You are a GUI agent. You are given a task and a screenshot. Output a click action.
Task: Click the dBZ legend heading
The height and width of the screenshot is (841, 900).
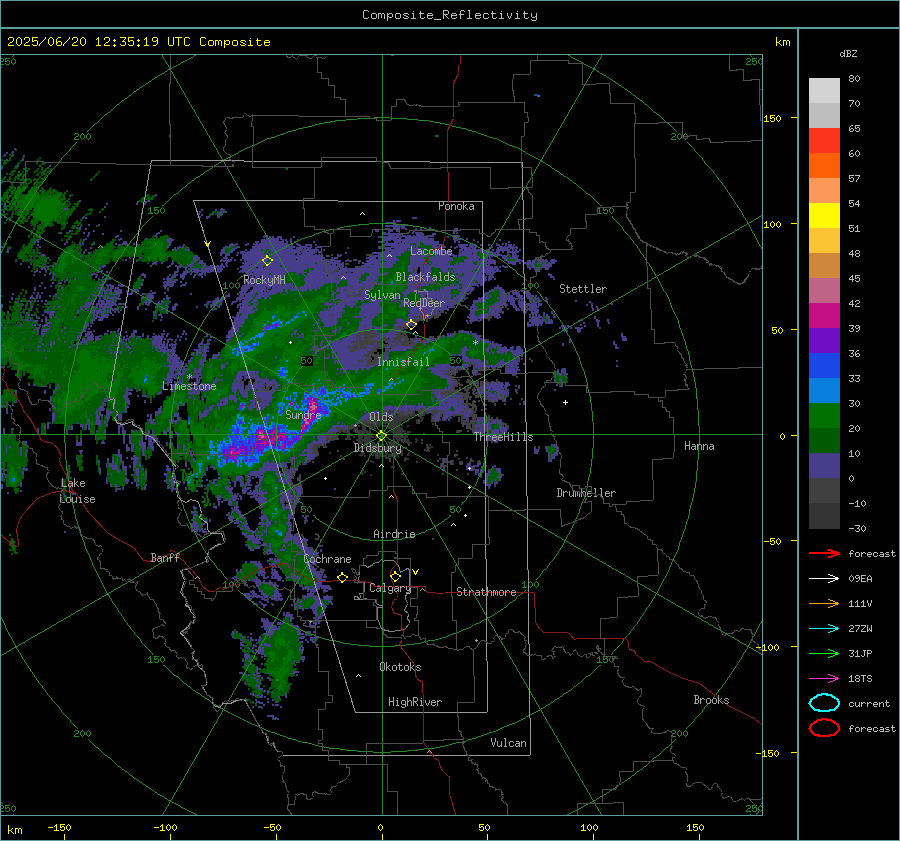point(848,53)
